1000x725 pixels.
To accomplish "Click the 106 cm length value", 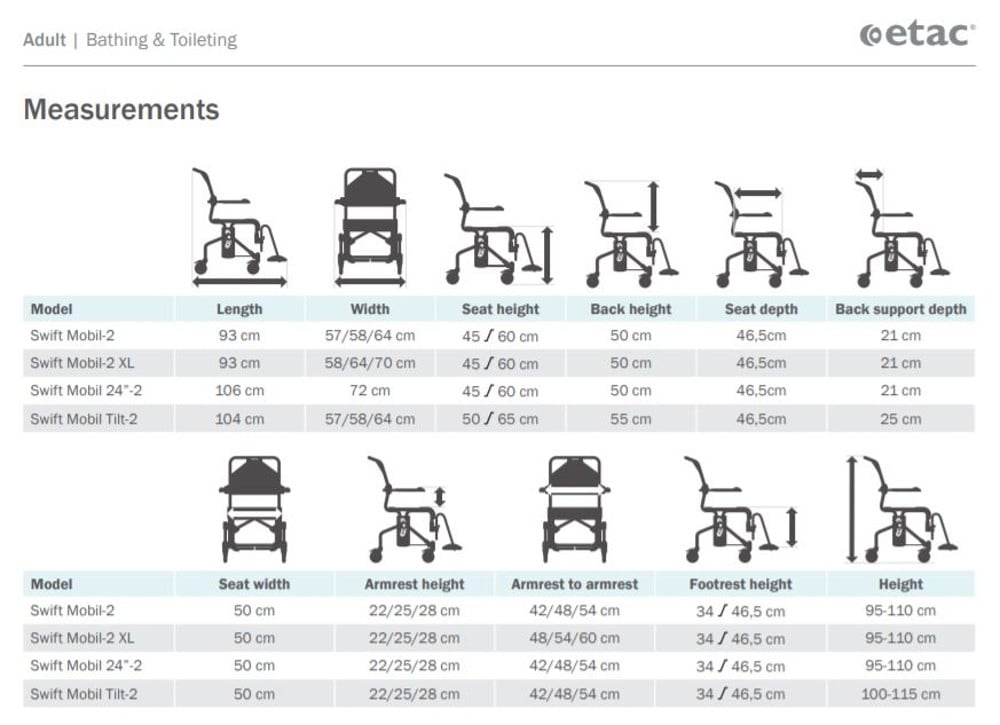I will 240,391.
